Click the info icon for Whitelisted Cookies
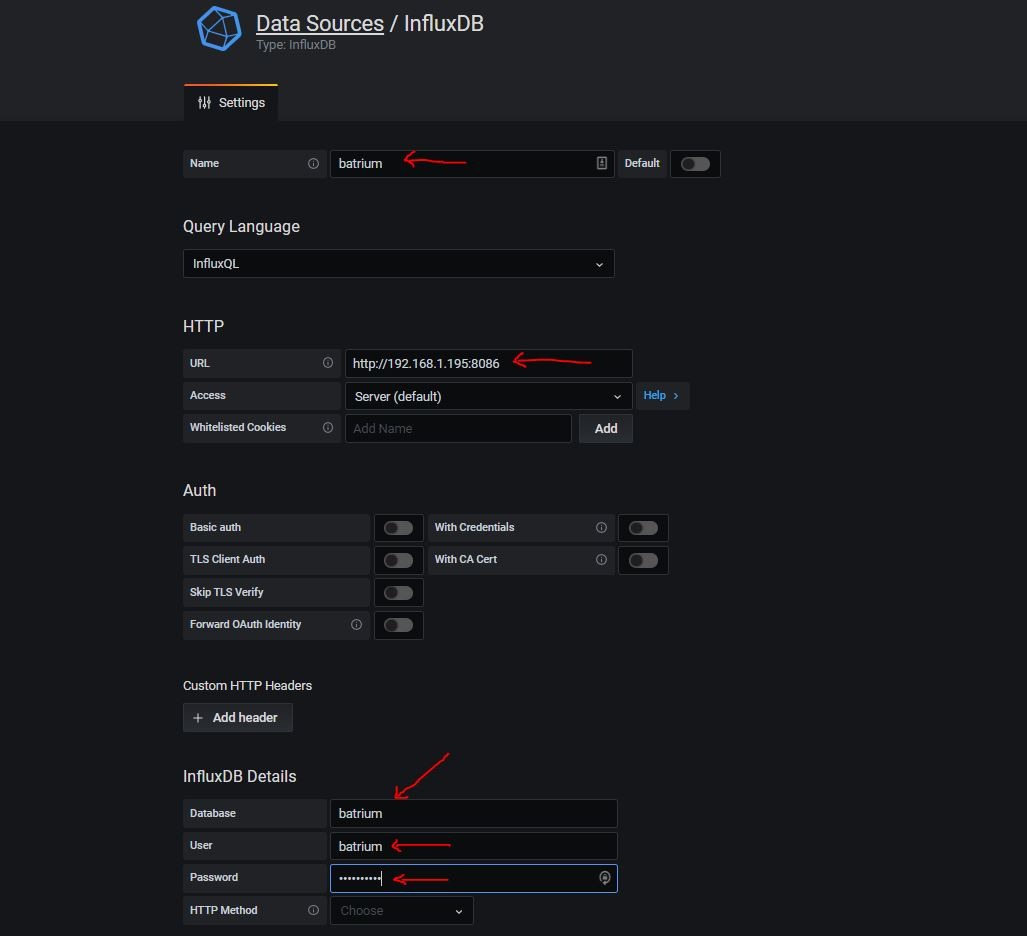Viewport: 1027px width, 936px height. [x=327, y=428]
